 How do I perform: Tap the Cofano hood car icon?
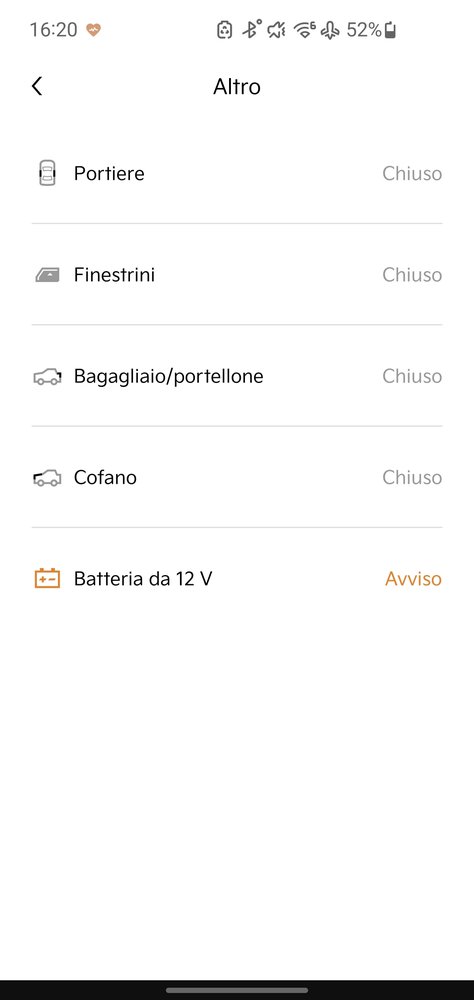click(x=47, y=478)
